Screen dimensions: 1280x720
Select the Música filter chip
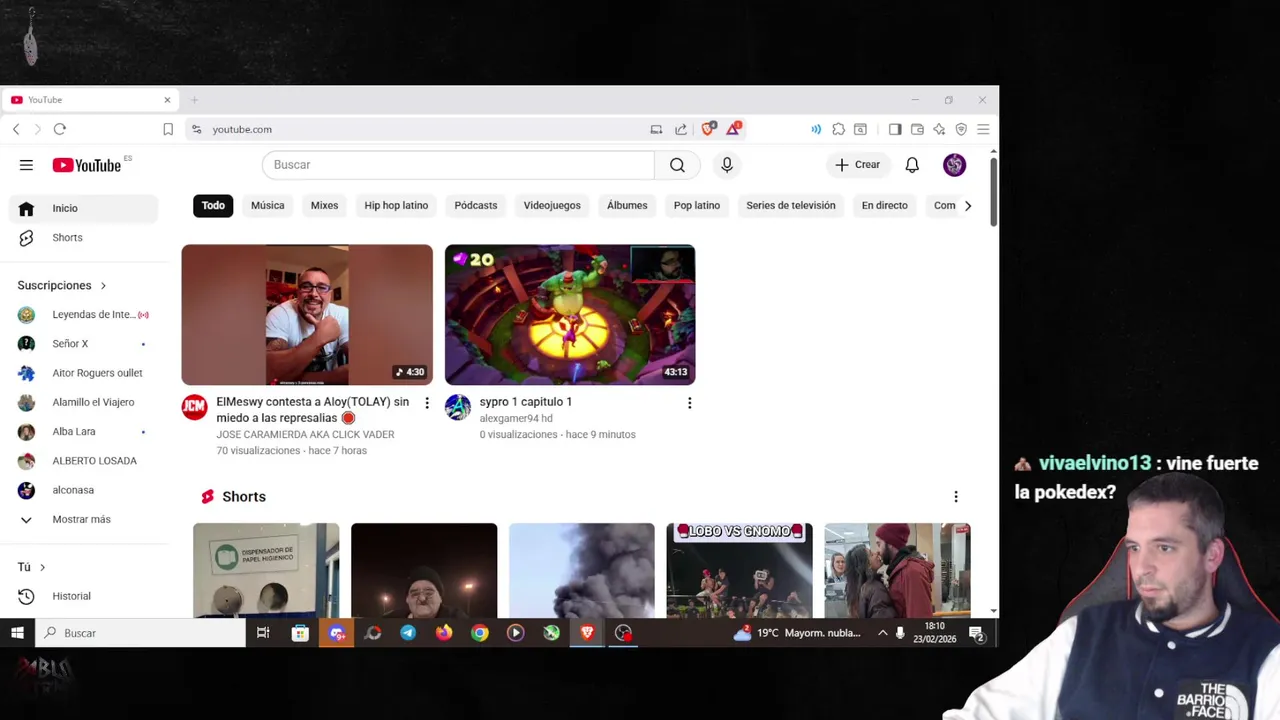[268, 205]
